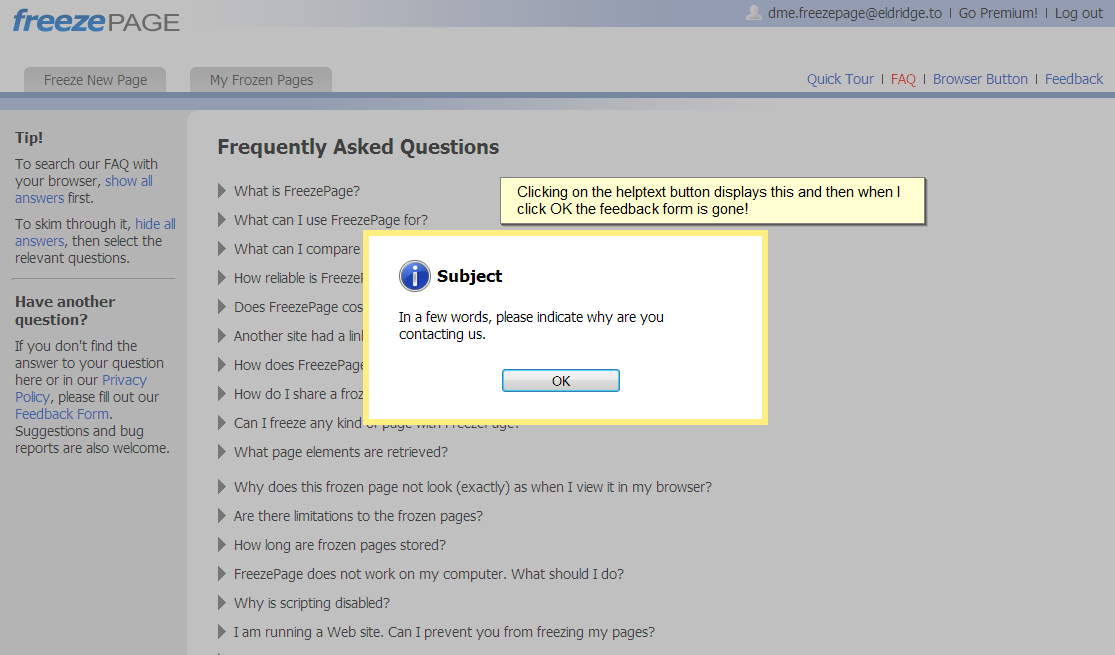Image resolution: width=1115 pixels, height=655 pixels.
Task: Expand What page elements are retrieved arrow
Action: pyautogui.click(x=222, y=452)
